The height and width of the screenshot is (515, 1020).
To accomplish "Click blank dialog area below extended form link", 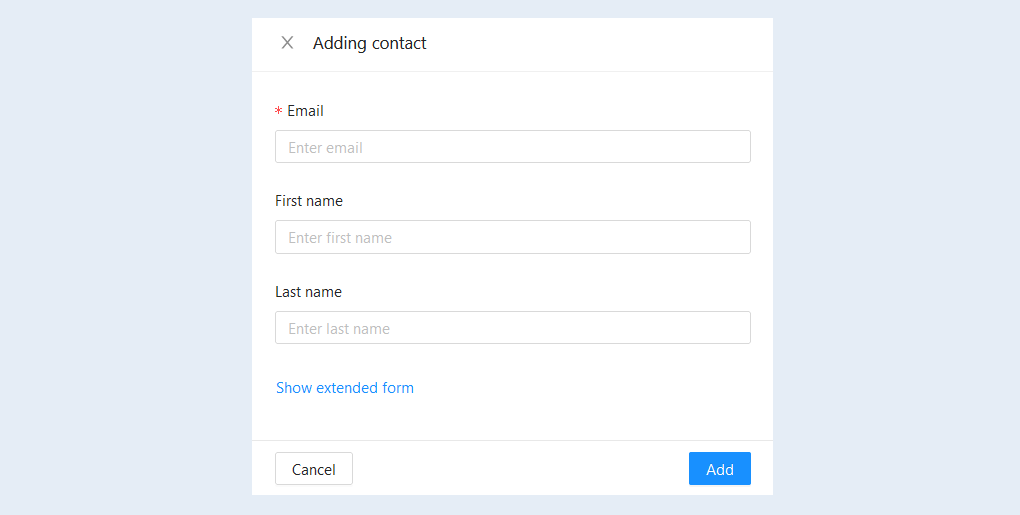I will point(513,419).
